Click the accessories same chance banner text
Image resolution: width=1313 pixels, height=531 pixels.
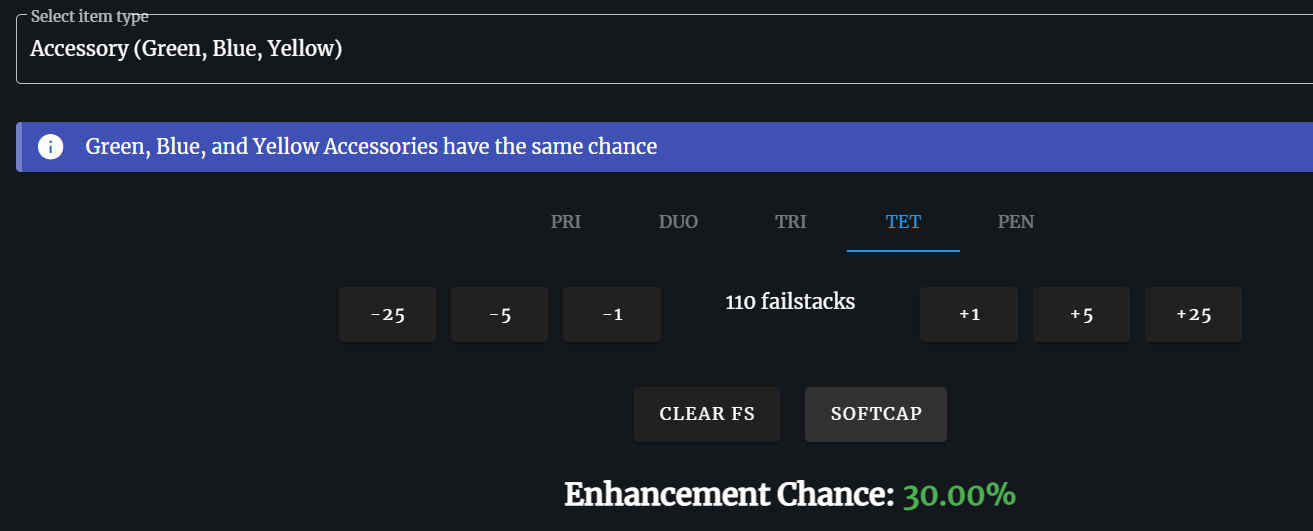tap(371, 147)
